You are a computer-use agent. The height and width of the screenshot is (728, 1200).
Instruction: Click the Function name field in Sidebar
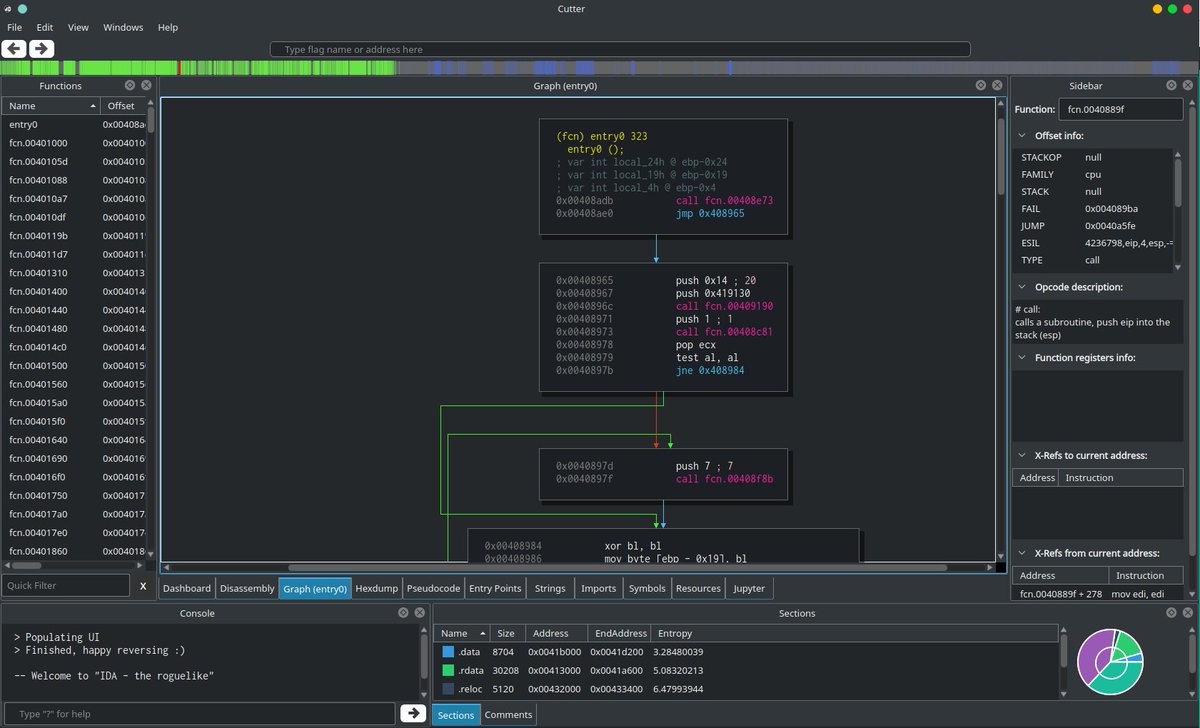(x=1120, y=109)
